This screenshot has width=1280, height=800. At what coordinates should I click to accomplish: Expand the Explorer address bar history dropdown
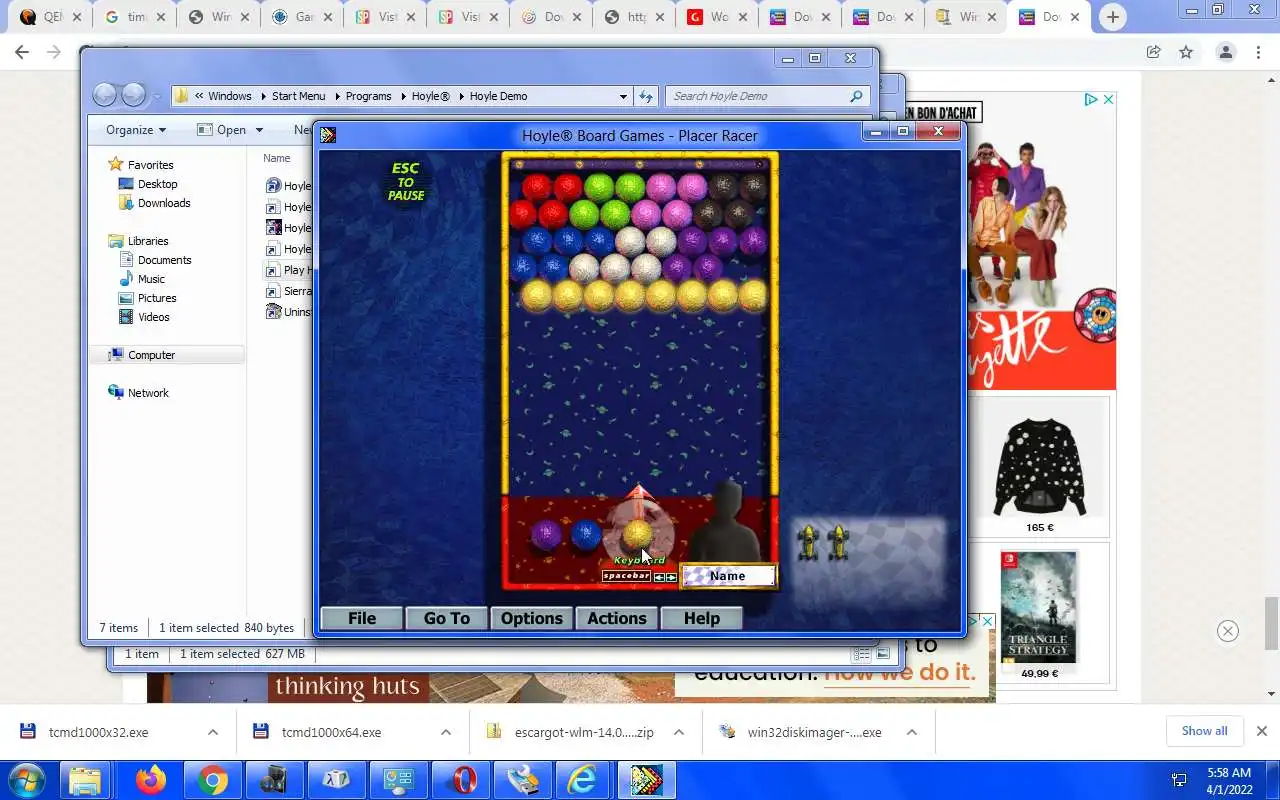623,96
